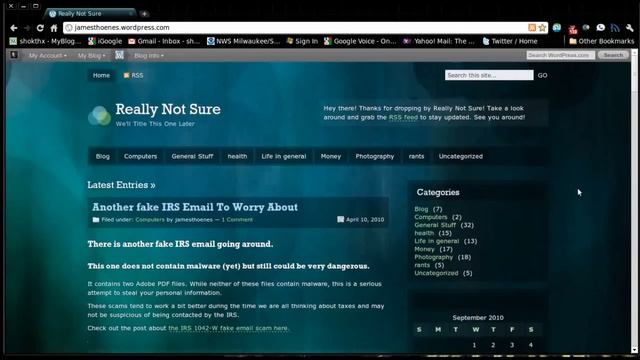Open the NWS Milwaukee bookmark

[x=243, y=41]
